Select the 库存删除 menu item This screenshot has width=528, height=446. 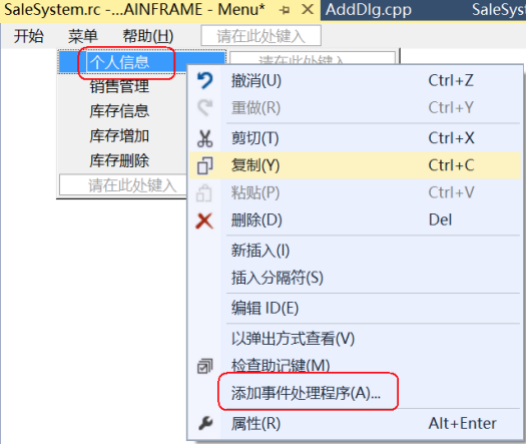point(119,160)
